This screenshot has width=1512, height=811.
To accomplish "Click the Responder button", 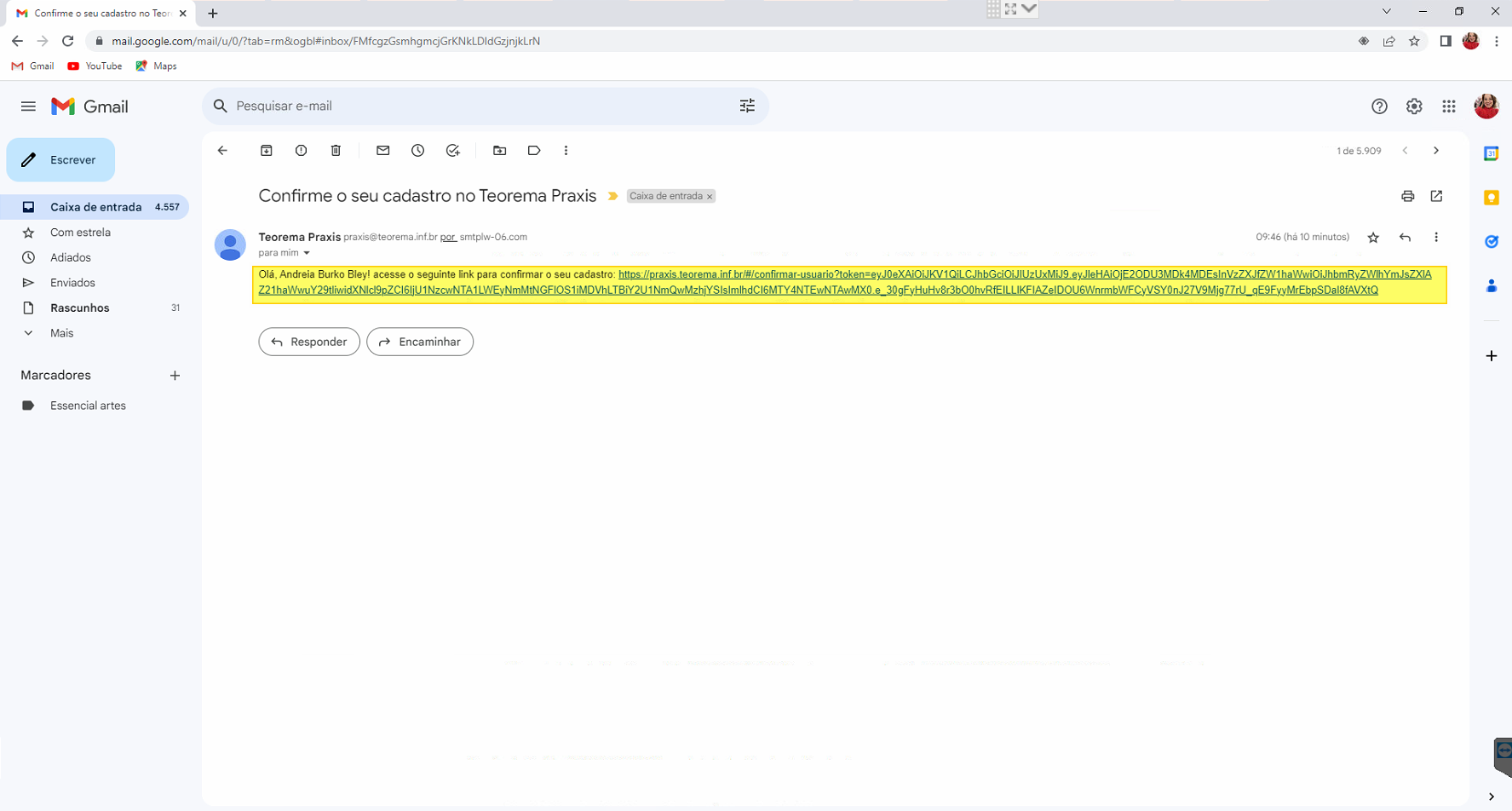I will pos(309,342).
